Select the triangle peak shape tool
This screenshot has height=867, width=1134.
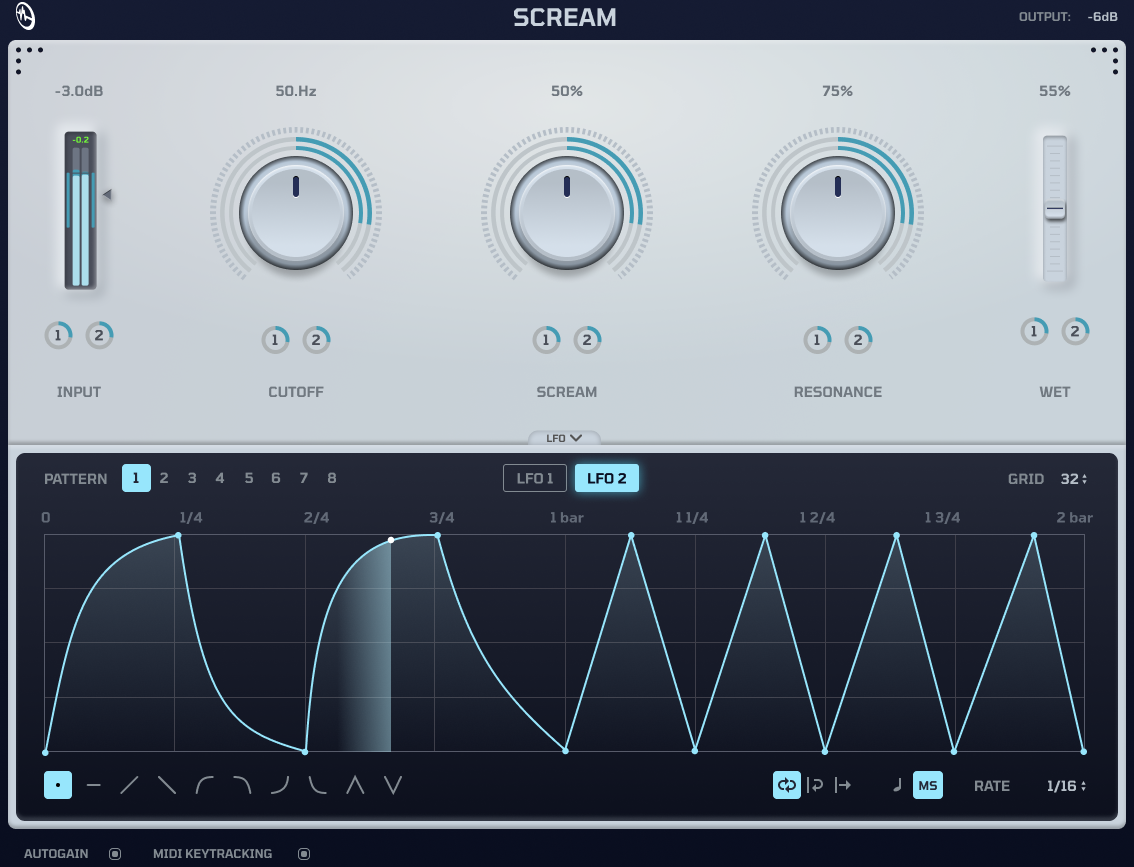click(355, 786)
